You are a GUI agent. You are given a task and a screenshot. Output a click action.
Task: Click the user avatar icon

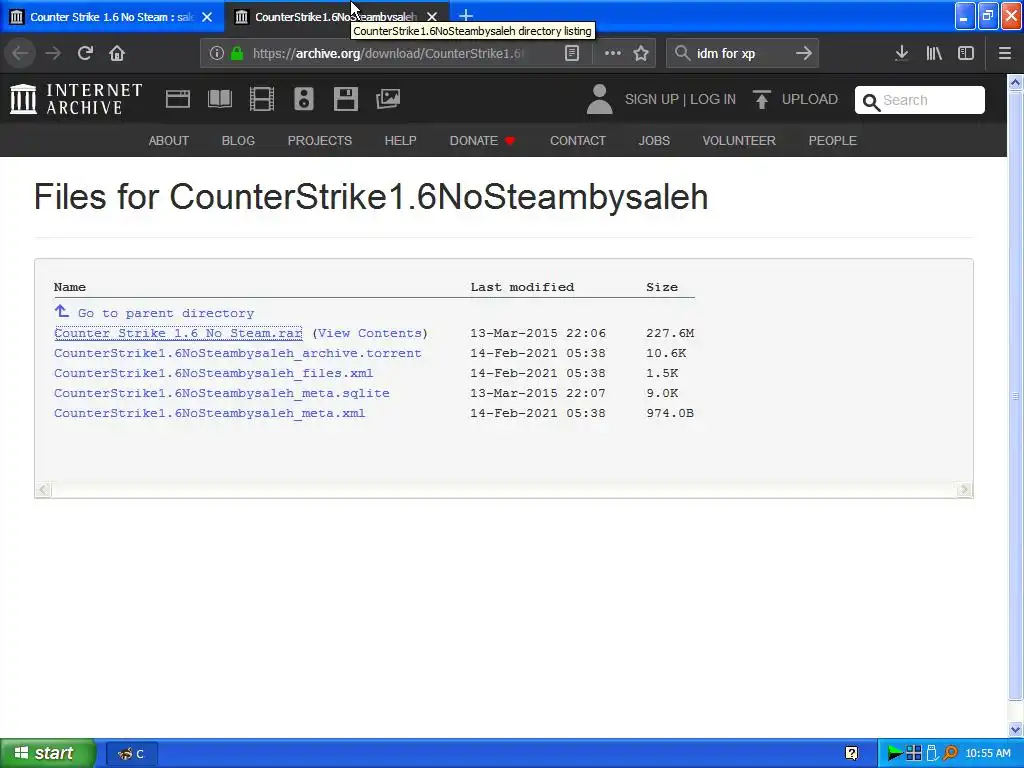click(600, 99)
